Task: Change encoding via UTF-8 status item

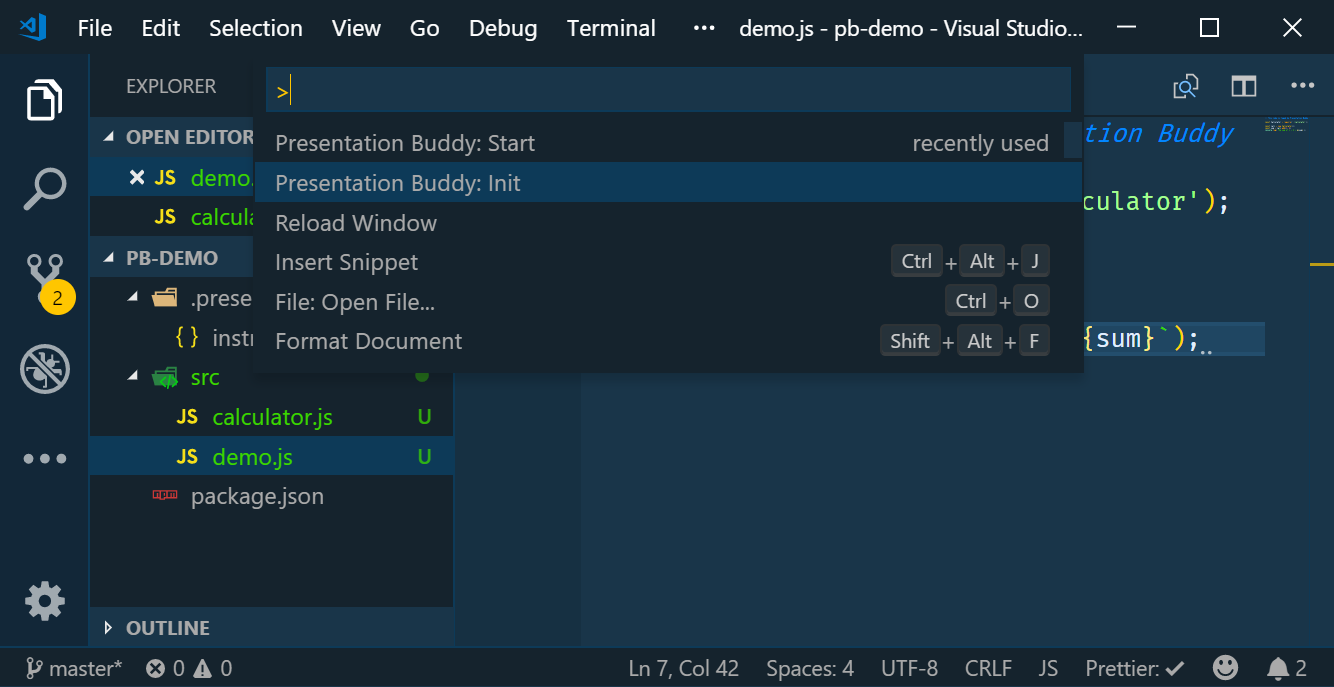Action: click(909, 668)
